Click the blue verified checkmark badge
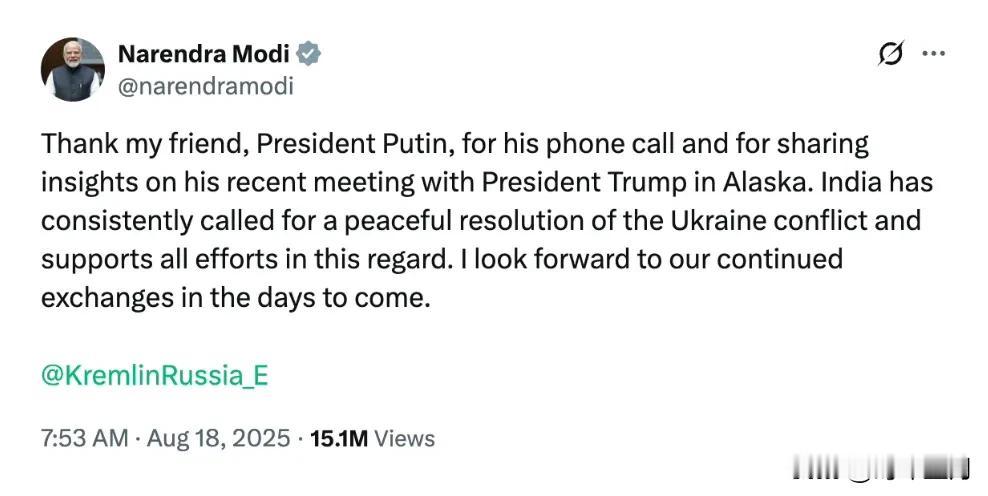 coord(309,54)
